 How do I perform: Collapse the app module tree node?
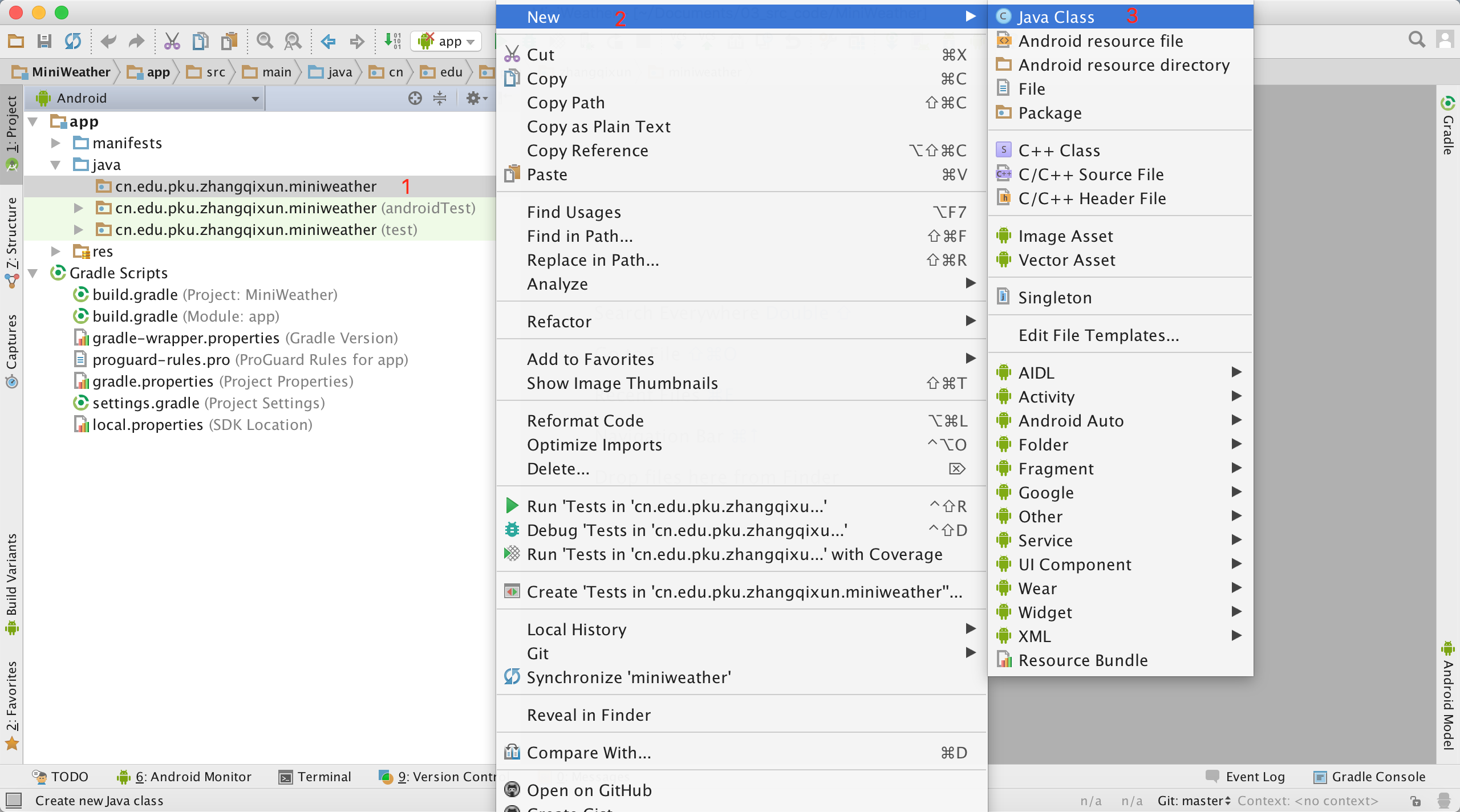pos(33,121)
